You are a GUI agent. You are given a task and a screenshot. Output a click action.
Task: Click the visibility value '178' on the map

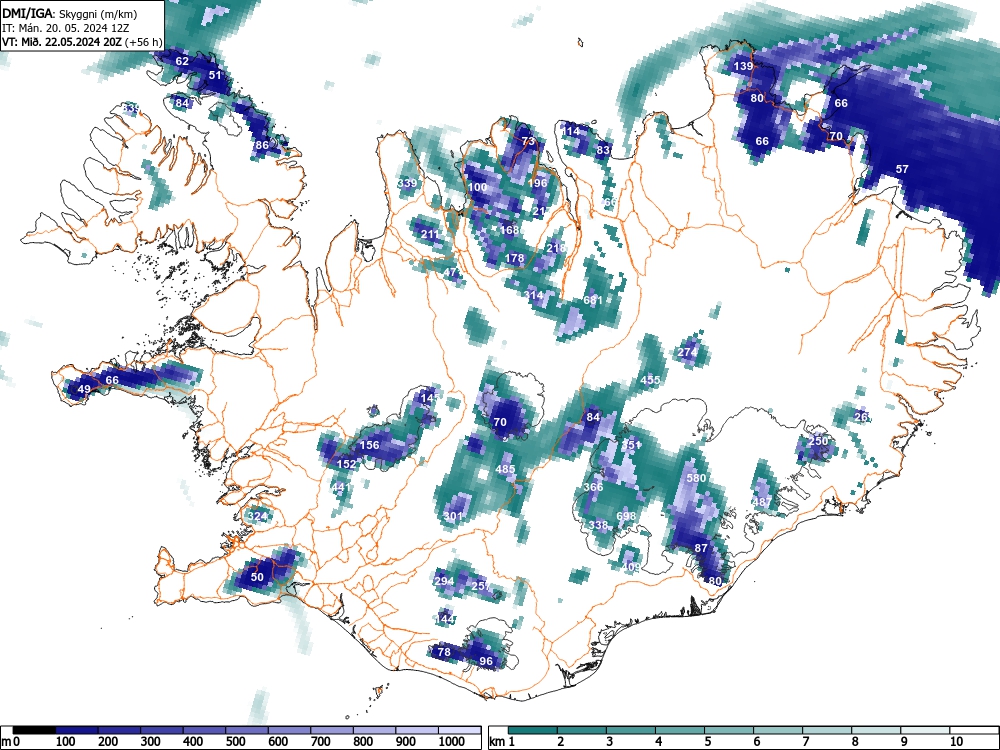pyautogui.click(x=515, y=258)
